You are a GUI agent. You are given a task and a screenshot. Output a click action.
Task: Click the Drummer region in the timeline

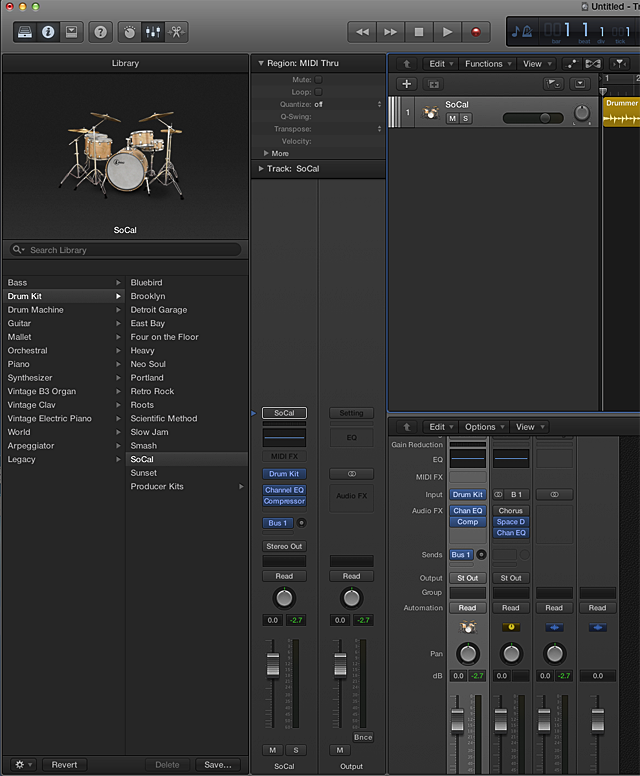(x=622, y=112)
